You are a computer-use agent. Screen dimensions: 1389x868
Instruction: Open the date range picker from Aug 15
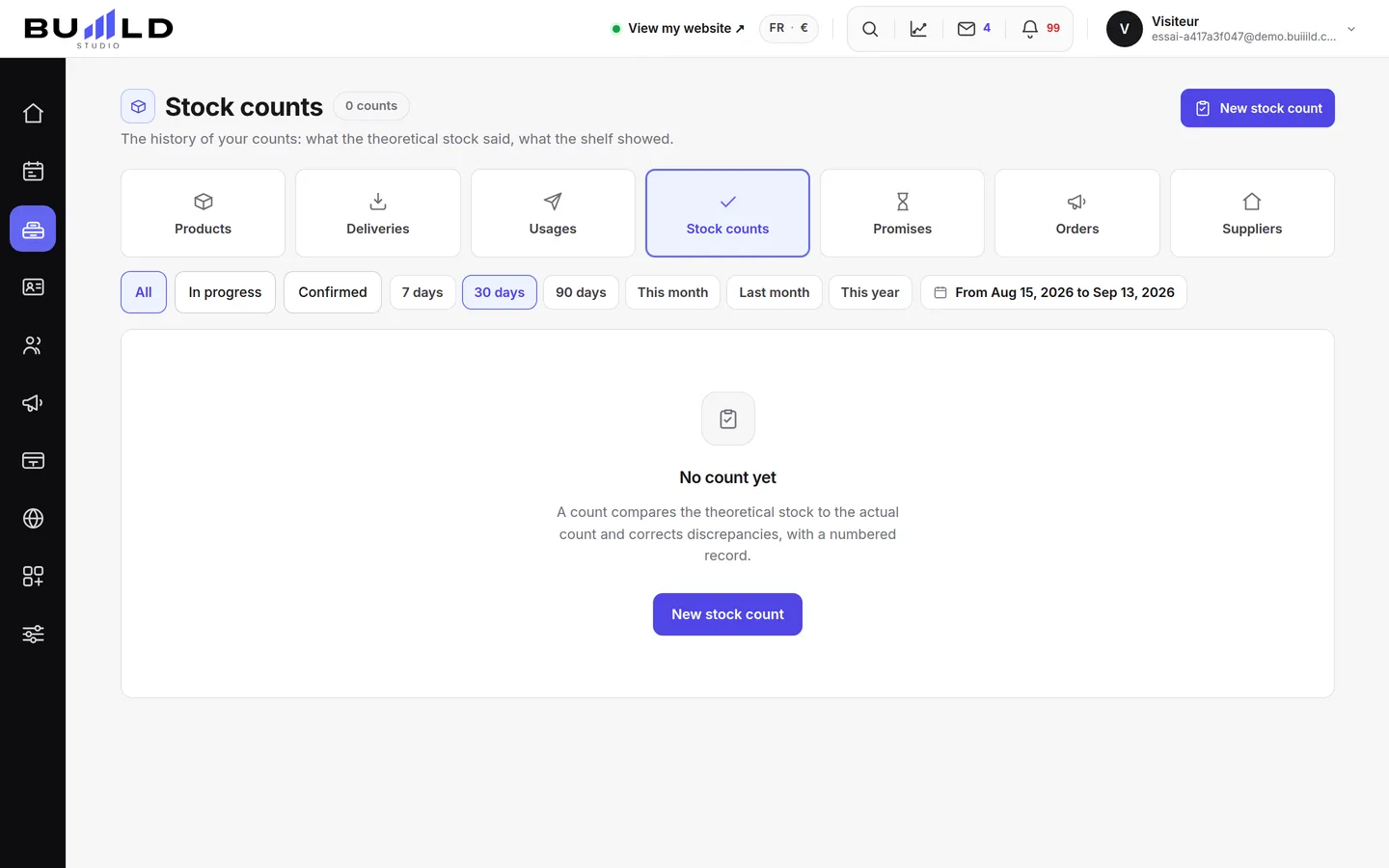[x=1053, y=292]
